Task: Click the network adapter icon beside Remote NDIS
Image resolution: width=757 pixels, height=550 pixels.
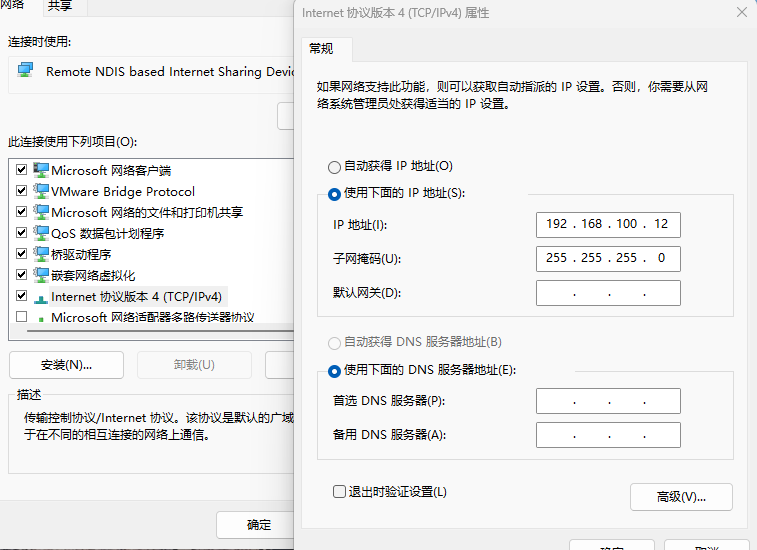Action: point(25,71)
